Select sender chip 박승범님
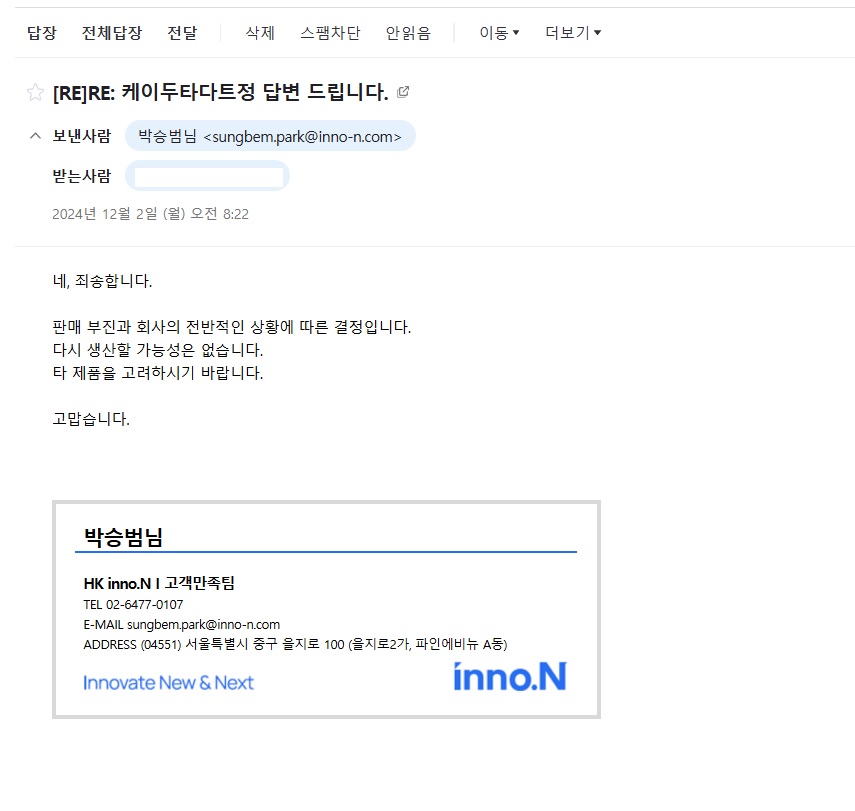Viewport: 855px width, 811px height. click(270, 136)
